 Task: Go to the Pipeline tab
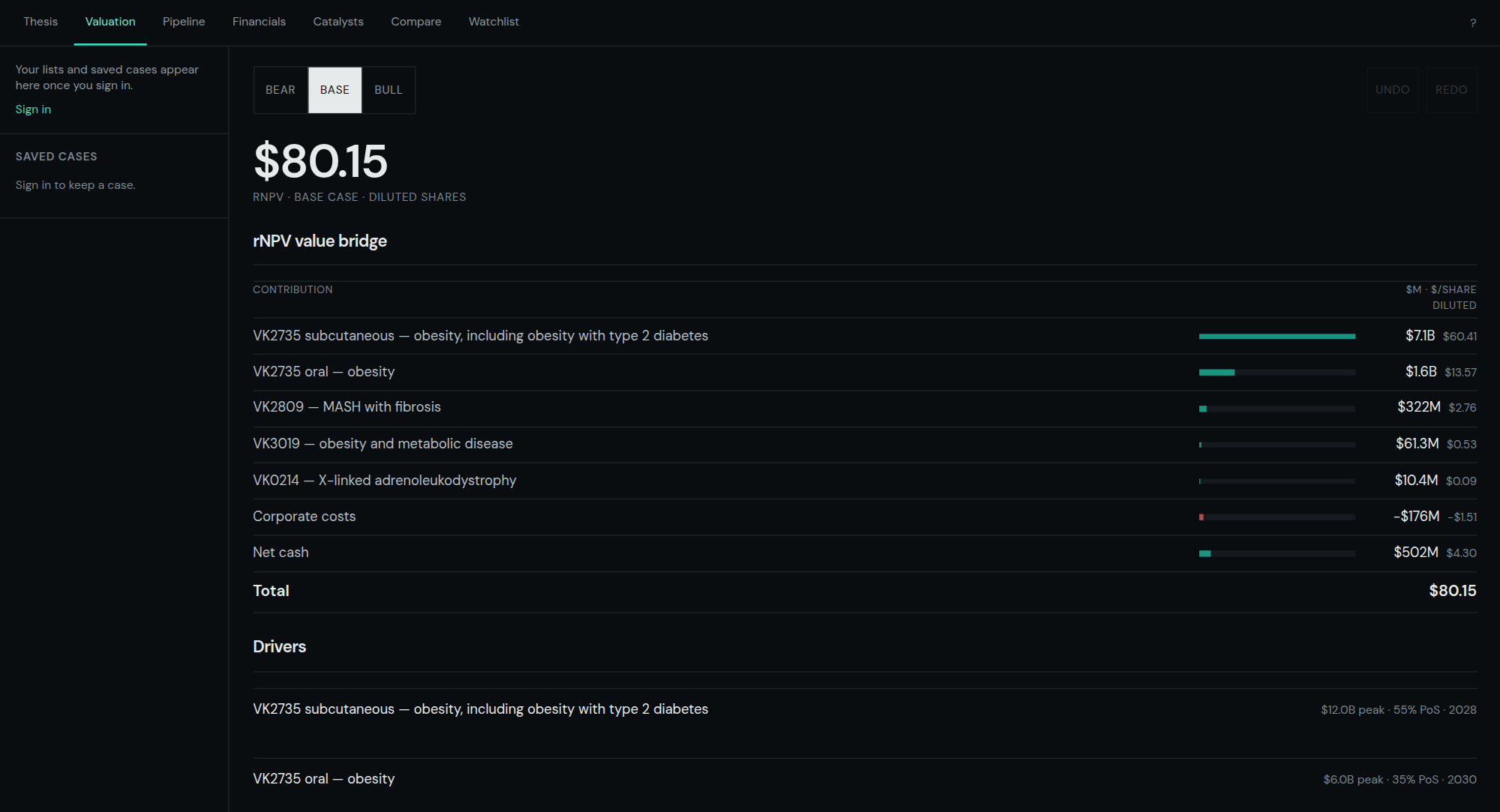pyautogui.click(x=184, y=22)
